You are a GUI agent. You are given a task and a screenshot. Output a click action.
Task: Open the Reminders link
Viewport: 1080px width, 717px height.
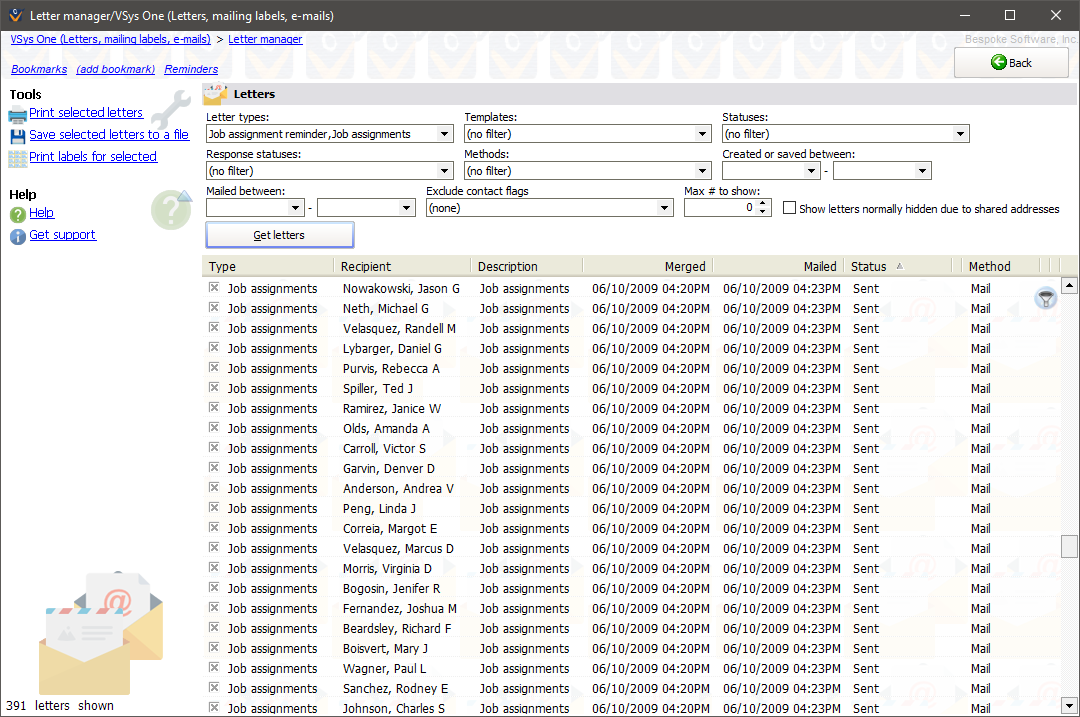(x=191, y=69)
